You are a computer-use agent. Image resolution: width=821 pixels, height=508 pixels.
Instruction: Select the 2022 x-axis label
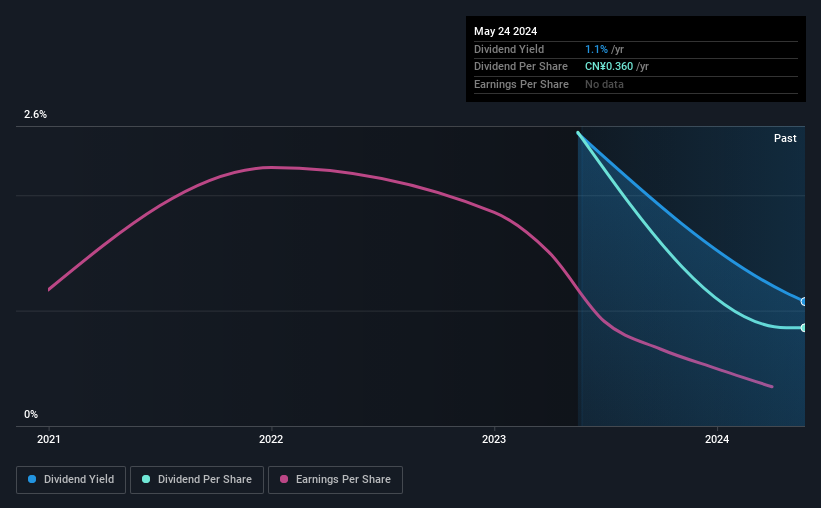[x=271, y=439]
